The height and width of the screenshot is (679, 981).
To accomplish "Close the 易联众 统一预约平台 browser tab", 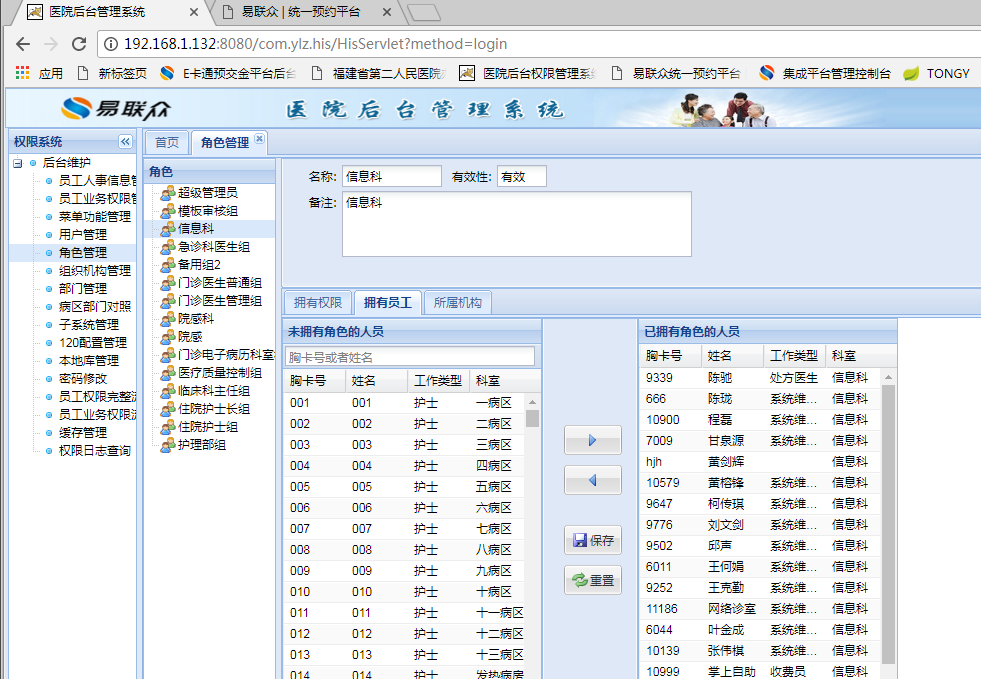I will coord(387,12).
